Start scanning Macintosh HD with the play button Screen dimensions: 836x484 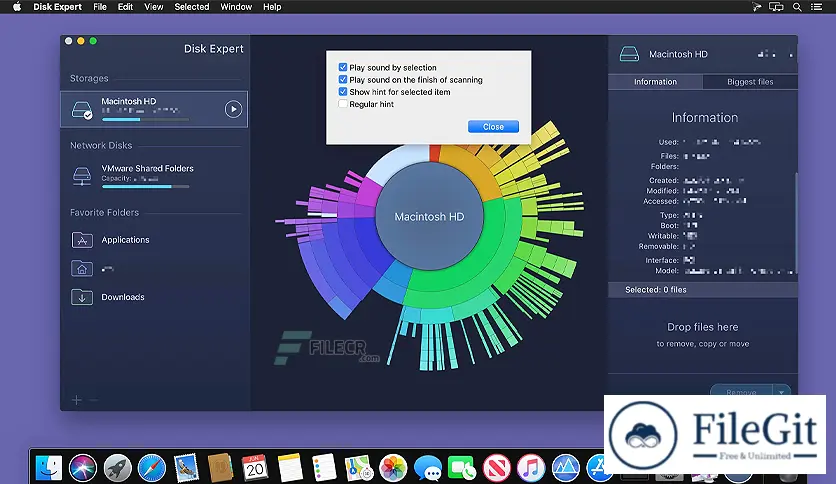tap(233, 109)
